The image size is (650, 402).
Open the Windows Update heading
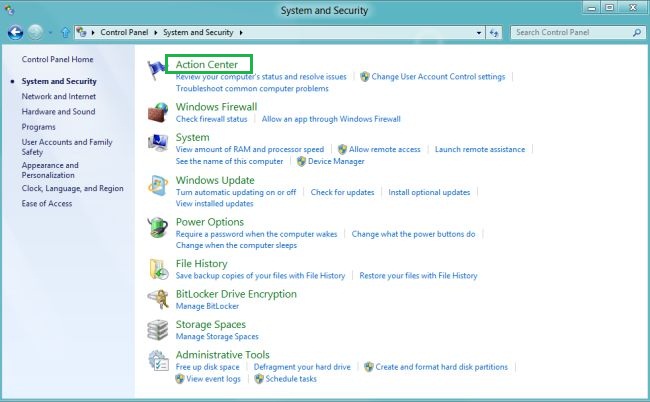(x=215, y=180)
